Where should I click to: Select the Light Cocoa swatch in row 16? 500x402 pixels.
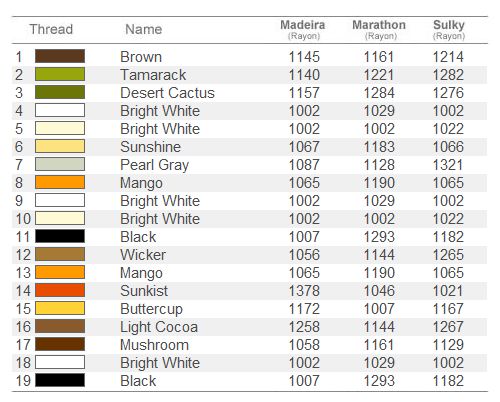pos(60,326)
